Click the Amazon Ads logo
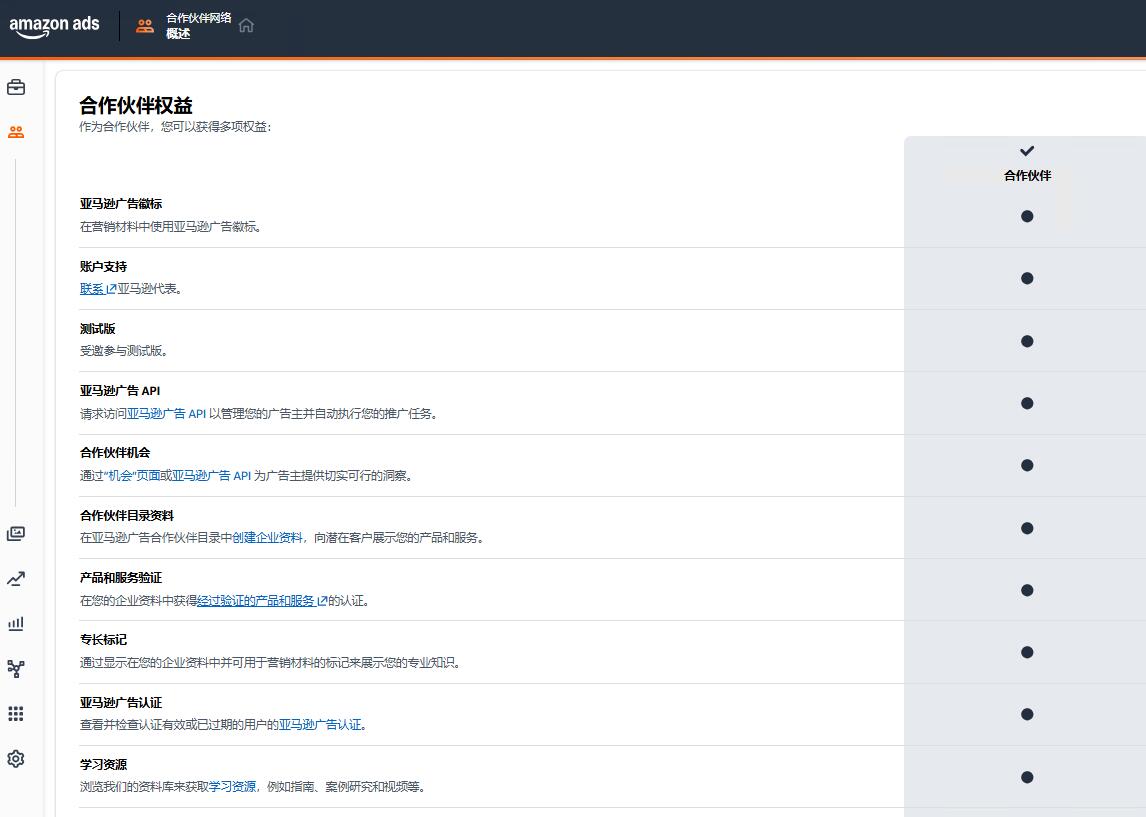1146x817 pixels. click(x=54, y=26)
